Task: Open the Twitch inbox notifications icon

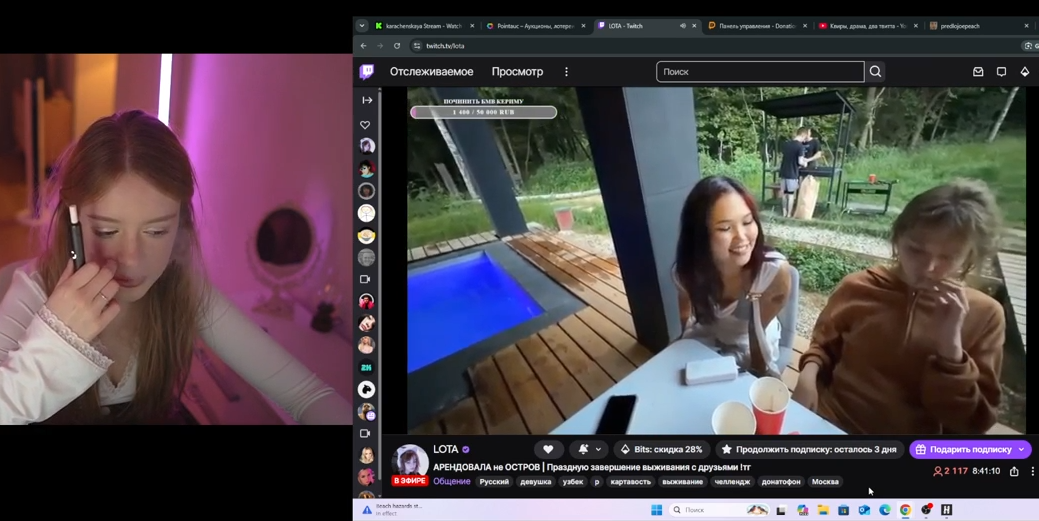Action: click(x=978, y=72)
